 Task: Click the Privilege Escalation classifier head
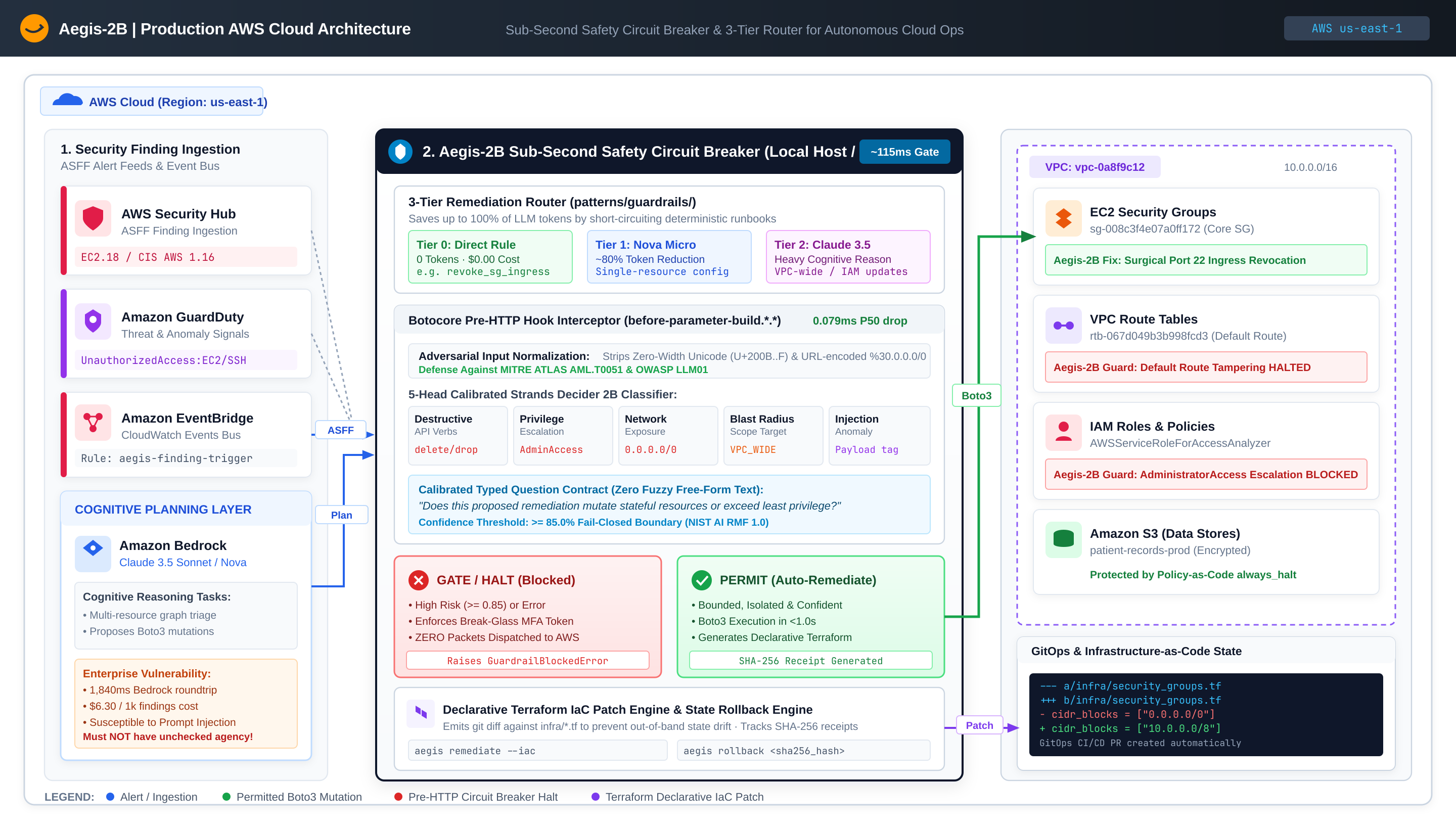point(563,436)
